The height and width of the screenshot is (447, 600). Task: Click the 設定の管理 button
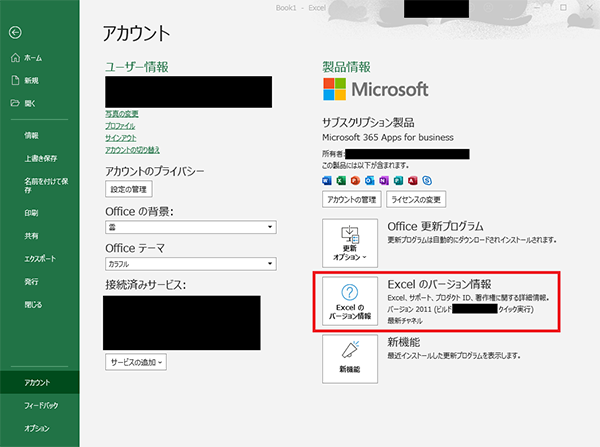click(129, 189)
